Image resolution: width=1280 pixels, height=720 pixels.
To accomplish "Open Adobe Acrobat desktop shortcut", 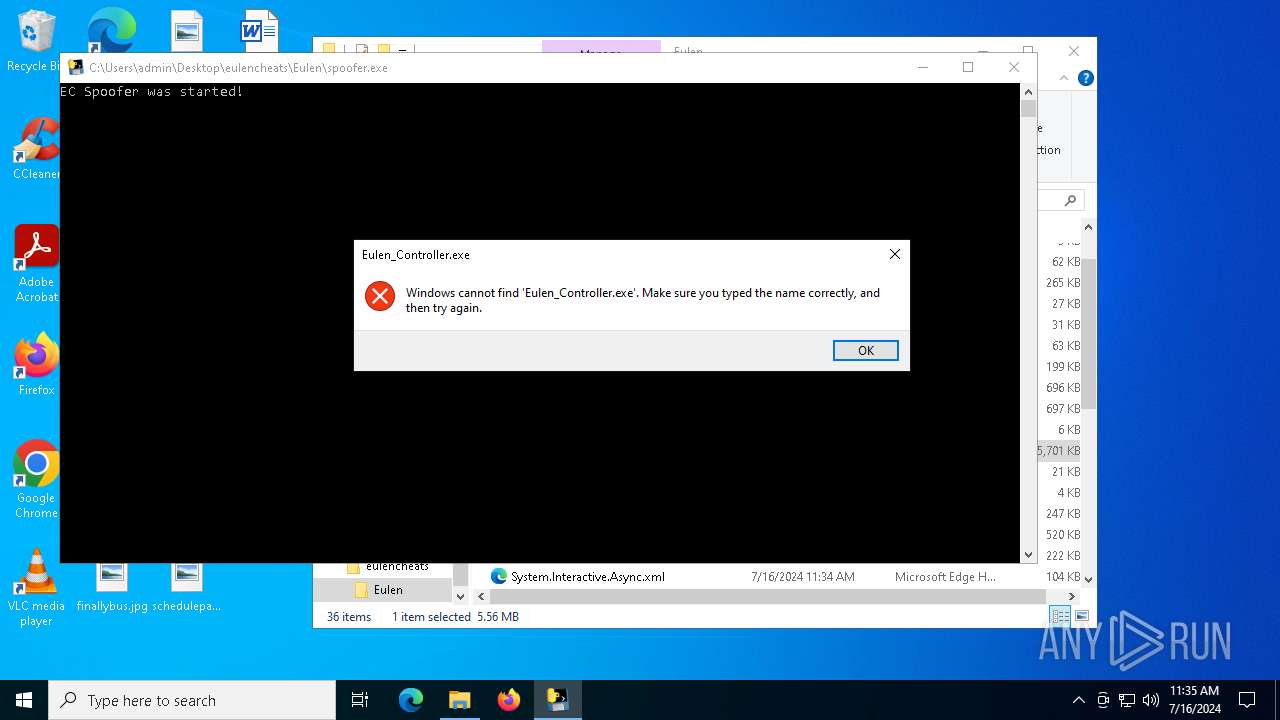I will pyautogui.click(x=36, y=264).
